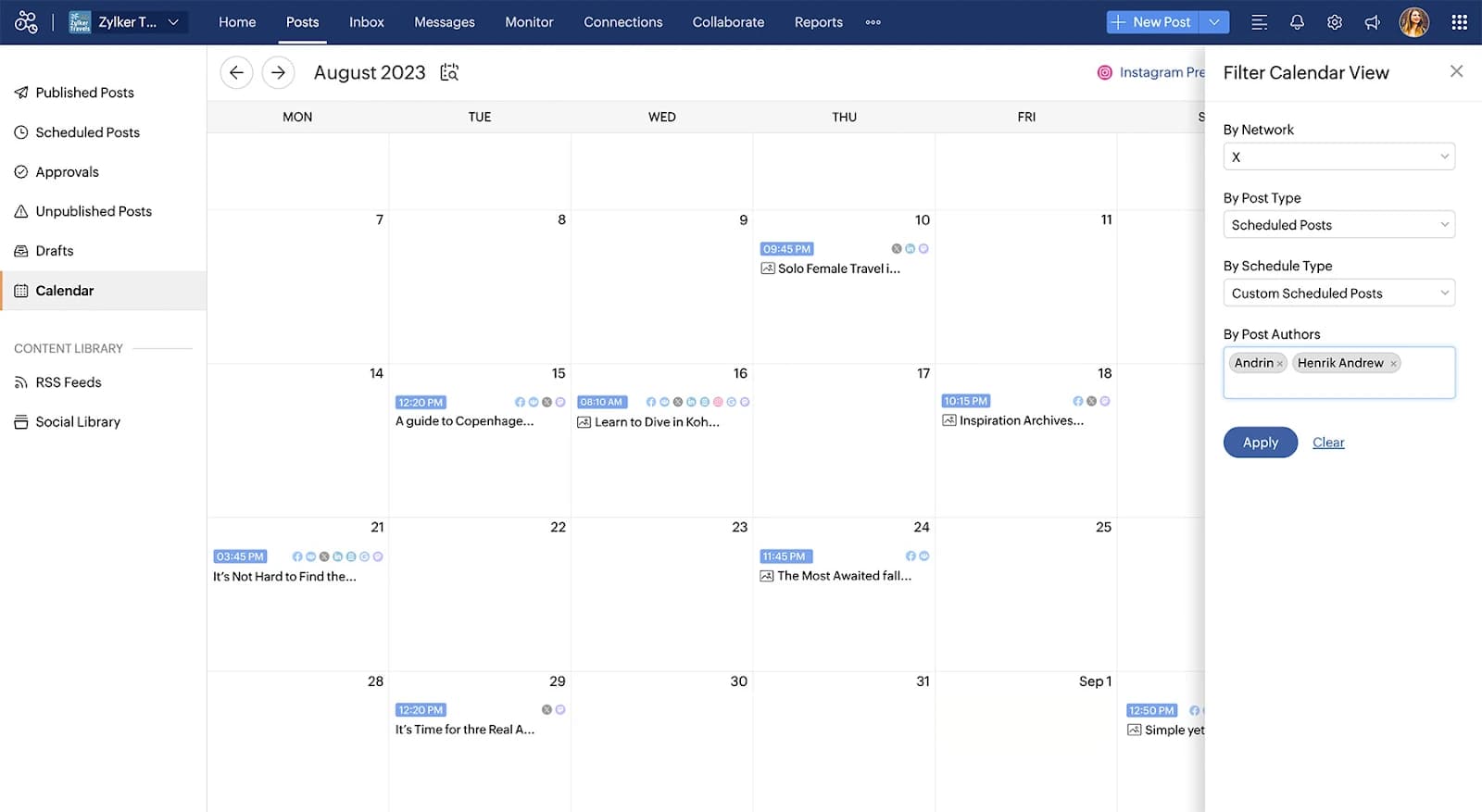Click the Clear filters link
This screenshot has width=1482, height=812.
(1327, 443)
